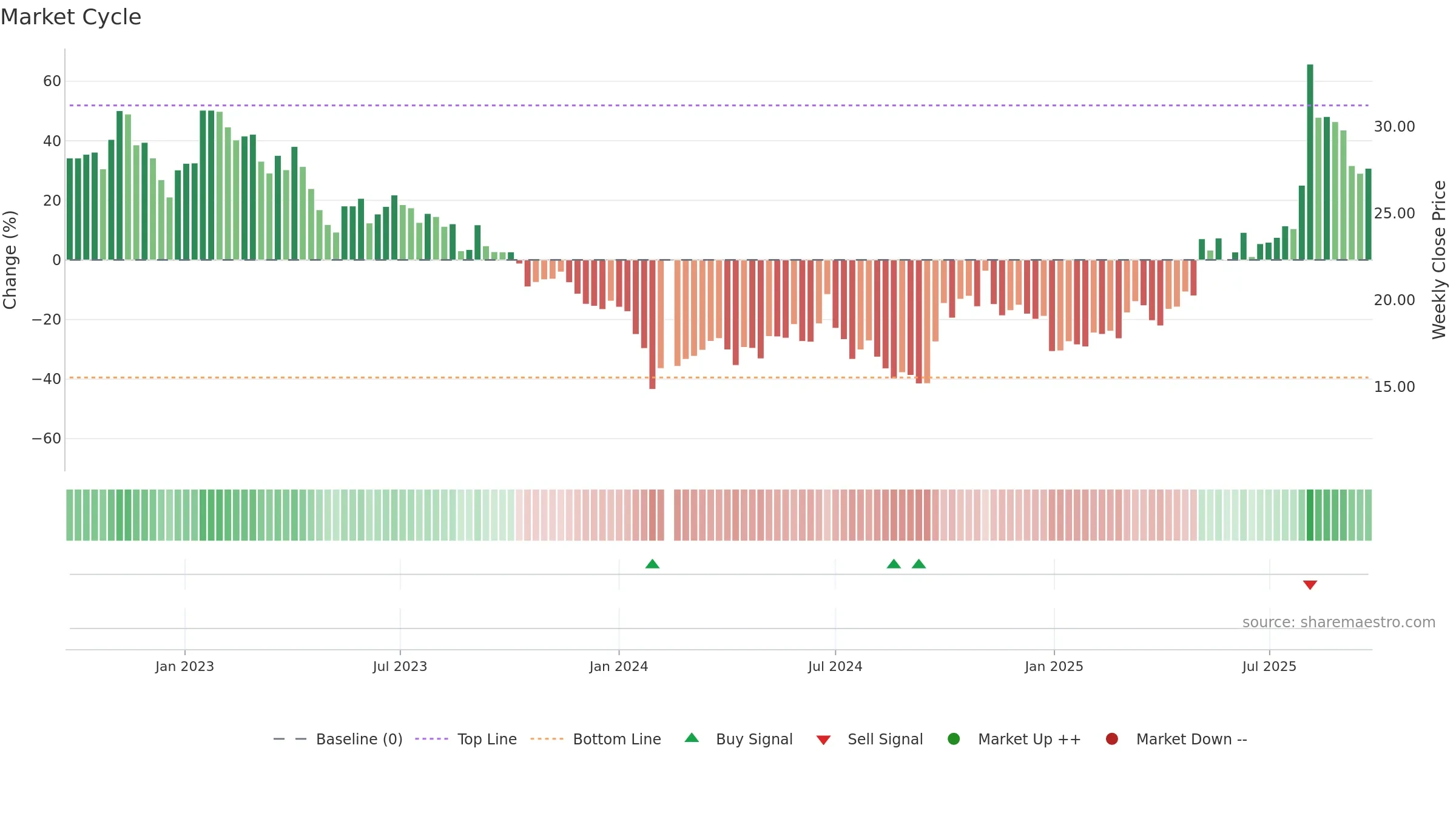Click the Market Up ++ green circle icon
The height and width of the screenshot is (819, 1456).
954,739
